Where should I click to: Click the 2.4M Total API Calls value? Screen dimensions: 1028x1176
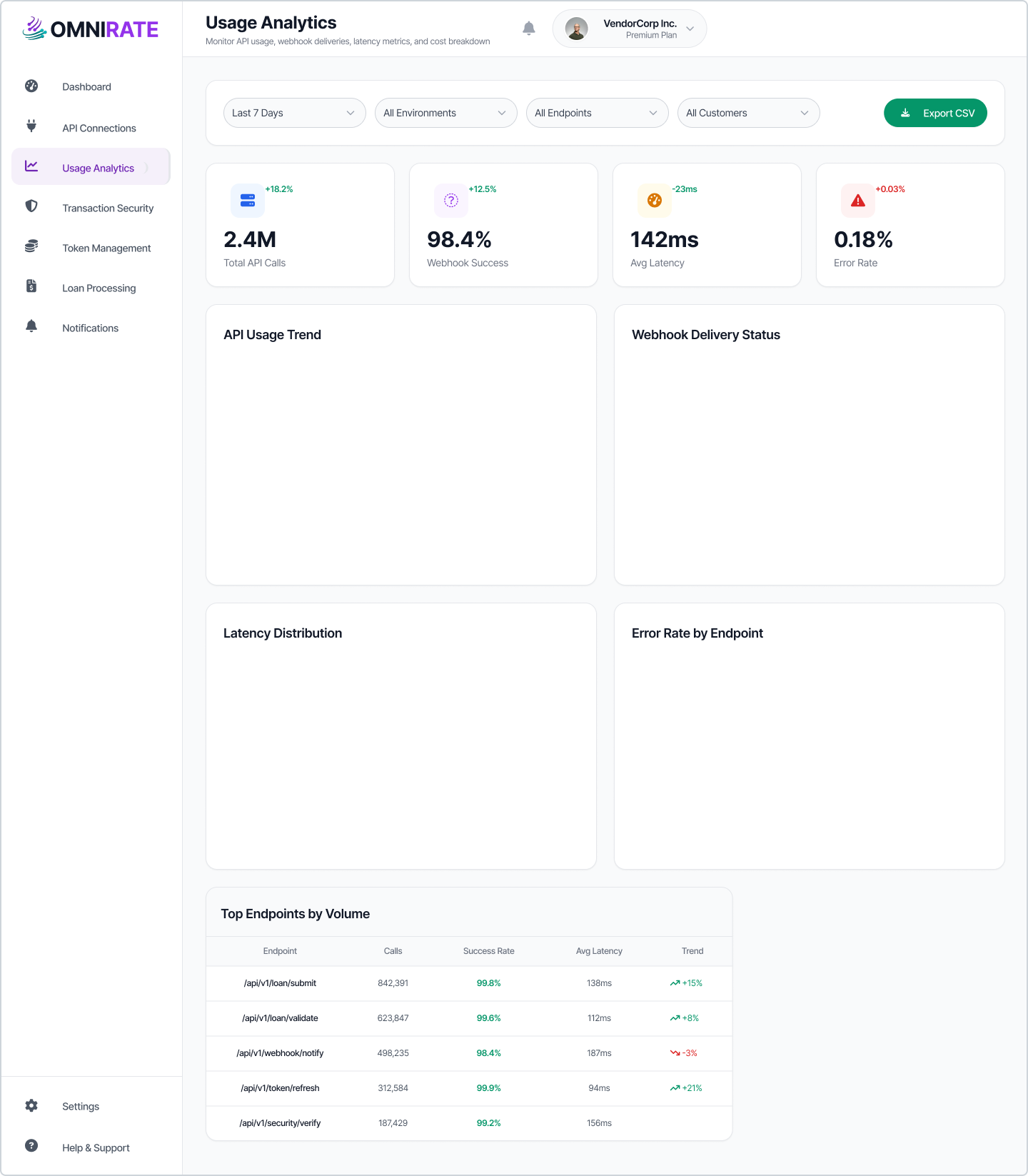tap(250, 239)
